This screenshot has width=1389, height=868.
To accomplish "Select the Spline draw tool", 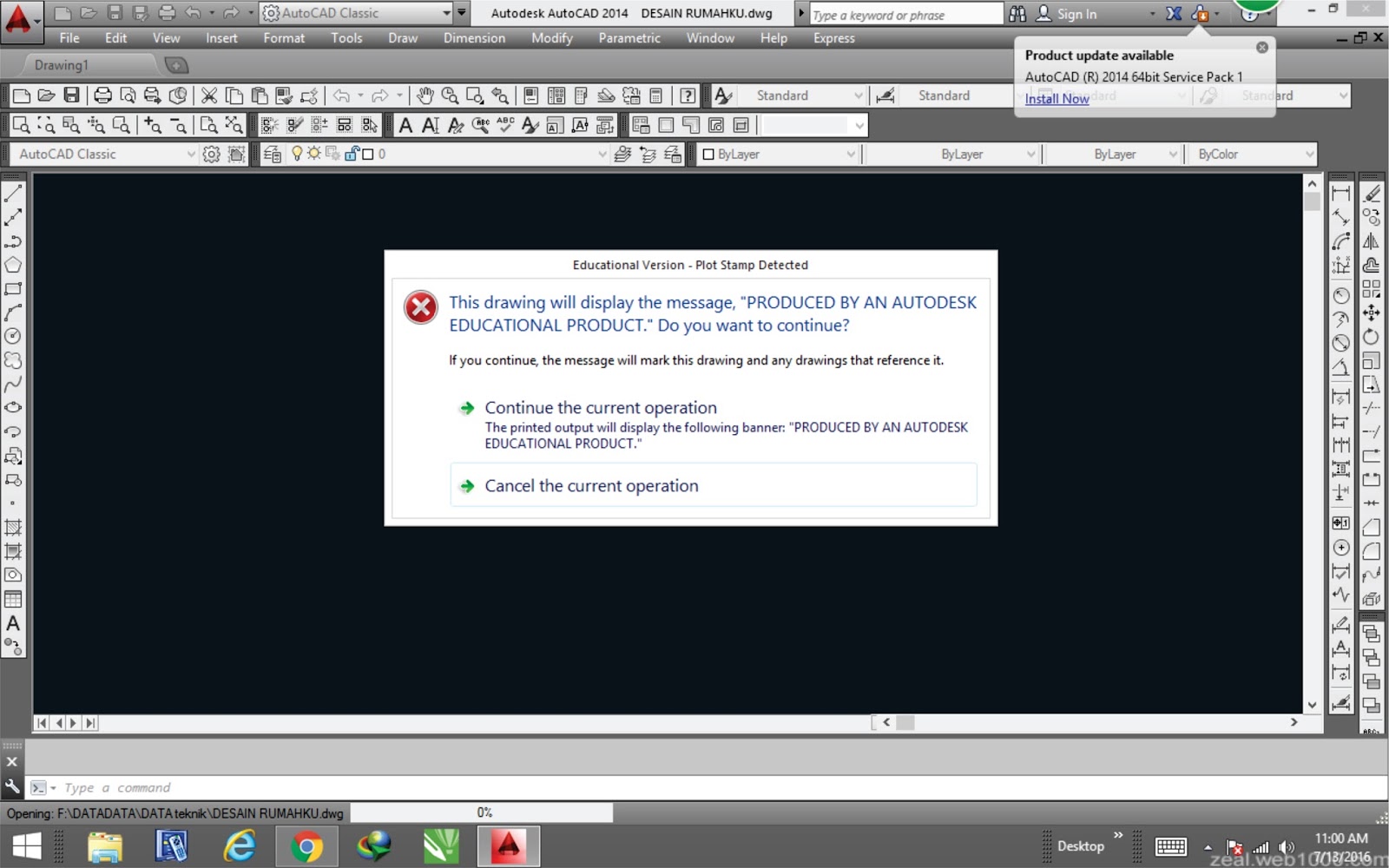I will click(x=13, y=384).
